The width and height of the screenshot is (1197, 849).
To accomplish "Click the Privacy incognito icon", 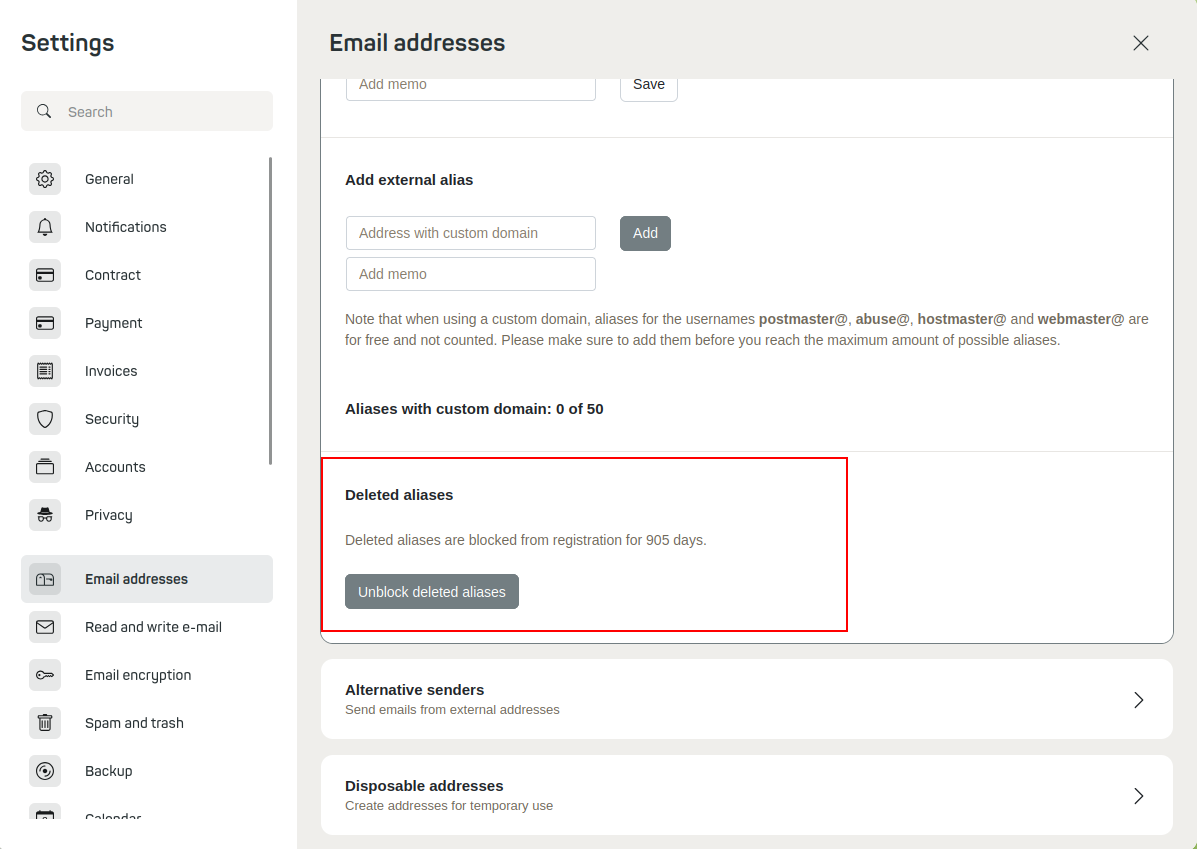I will click(x=45, y=515).
